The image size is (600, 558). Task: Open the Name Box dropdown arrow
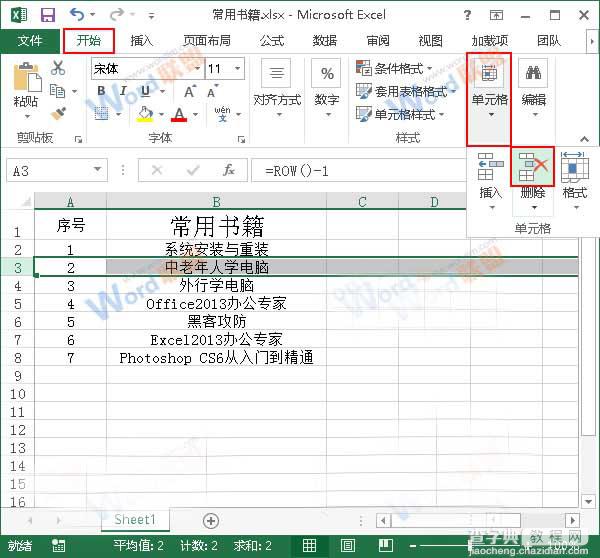pyautogui.click(x=98, y=169)
